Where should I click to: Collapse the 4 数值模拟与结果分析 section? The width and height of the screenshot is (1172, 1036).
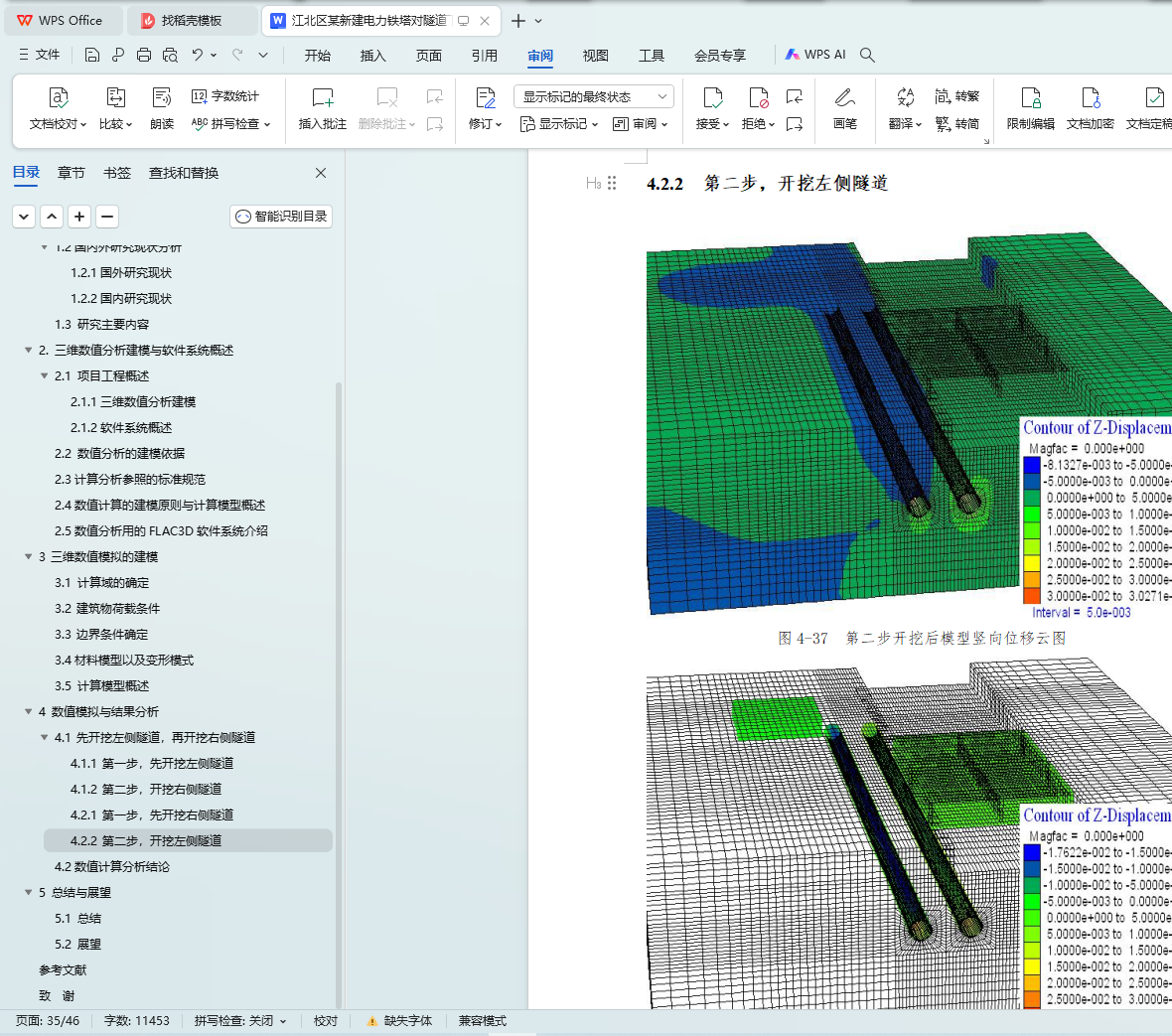(x=29, y=711)
